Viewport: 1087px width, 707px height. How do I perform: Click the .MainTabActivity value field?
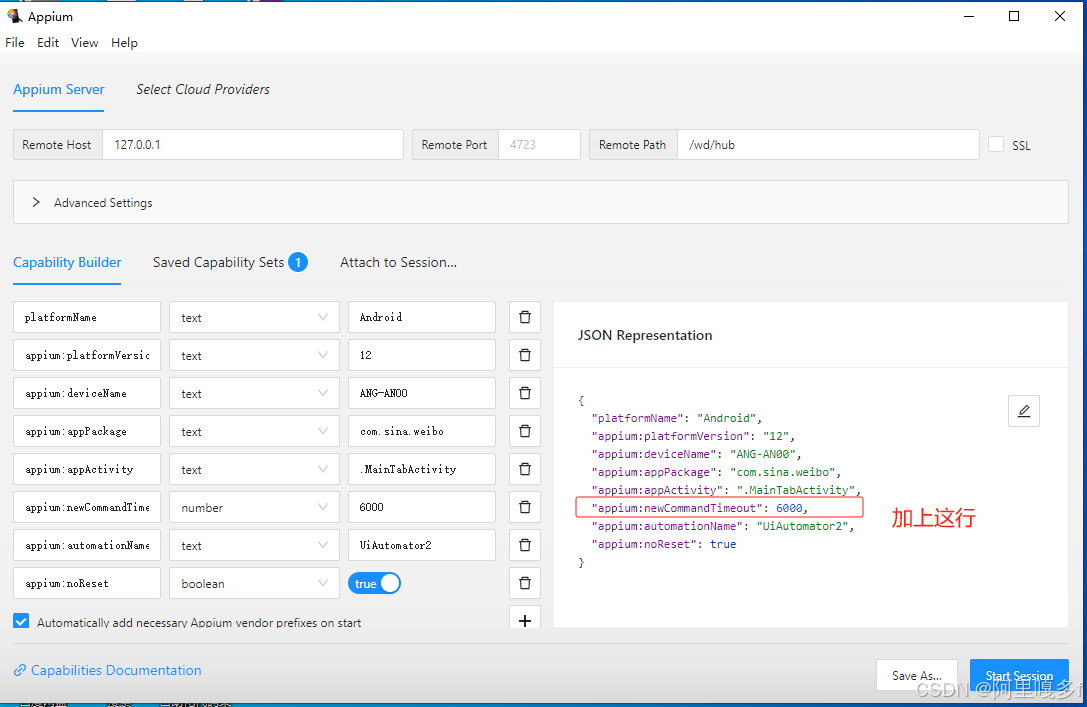422,469
